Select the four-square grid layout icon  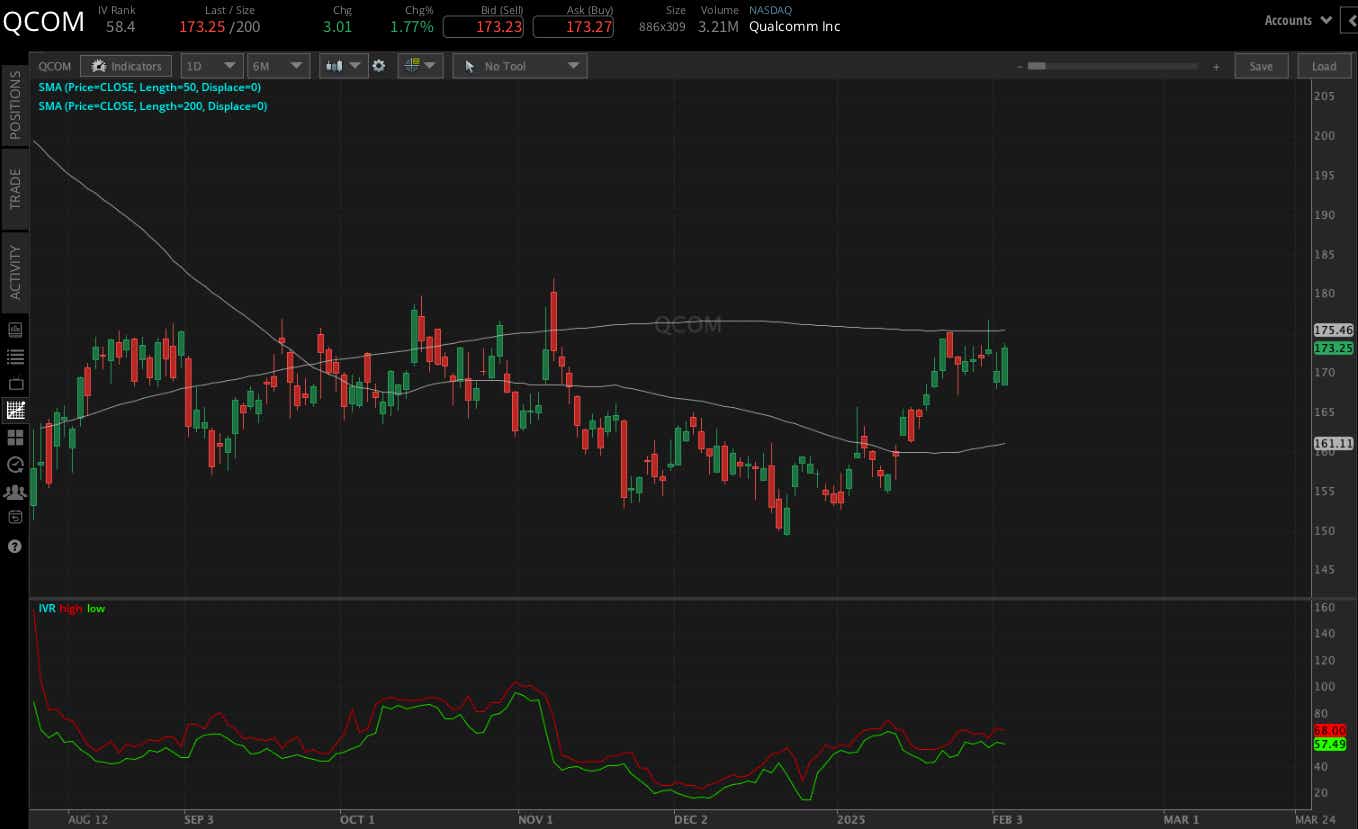click(15, 438)
